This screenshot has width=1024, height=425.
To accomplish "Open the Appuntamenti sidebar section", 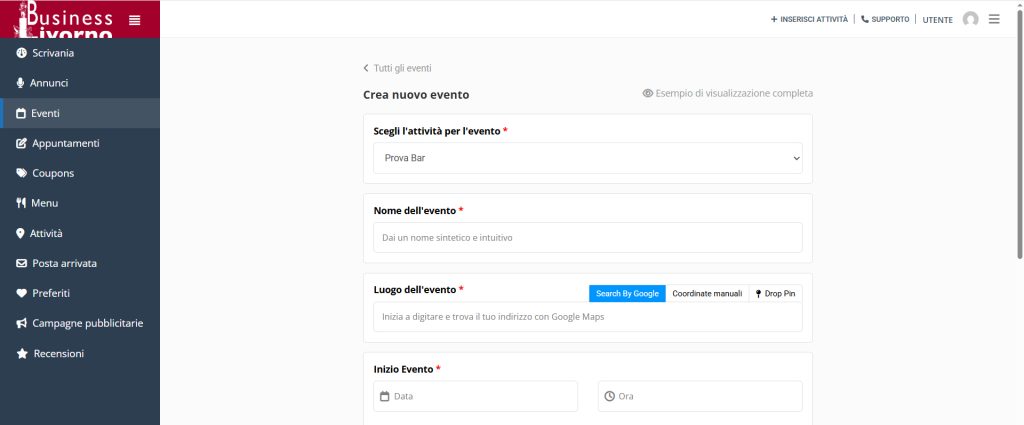I will [65, 143].
